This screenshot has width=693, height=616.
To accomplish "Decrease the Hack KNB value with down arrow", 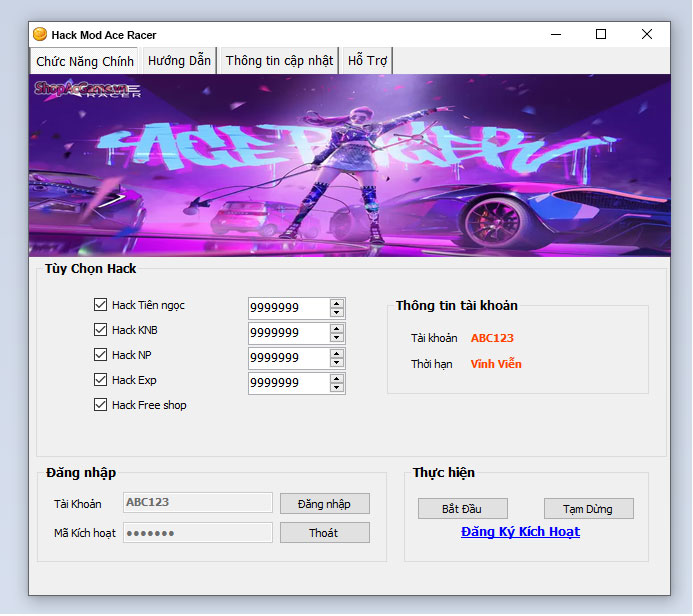I will (x=337, y=338).
